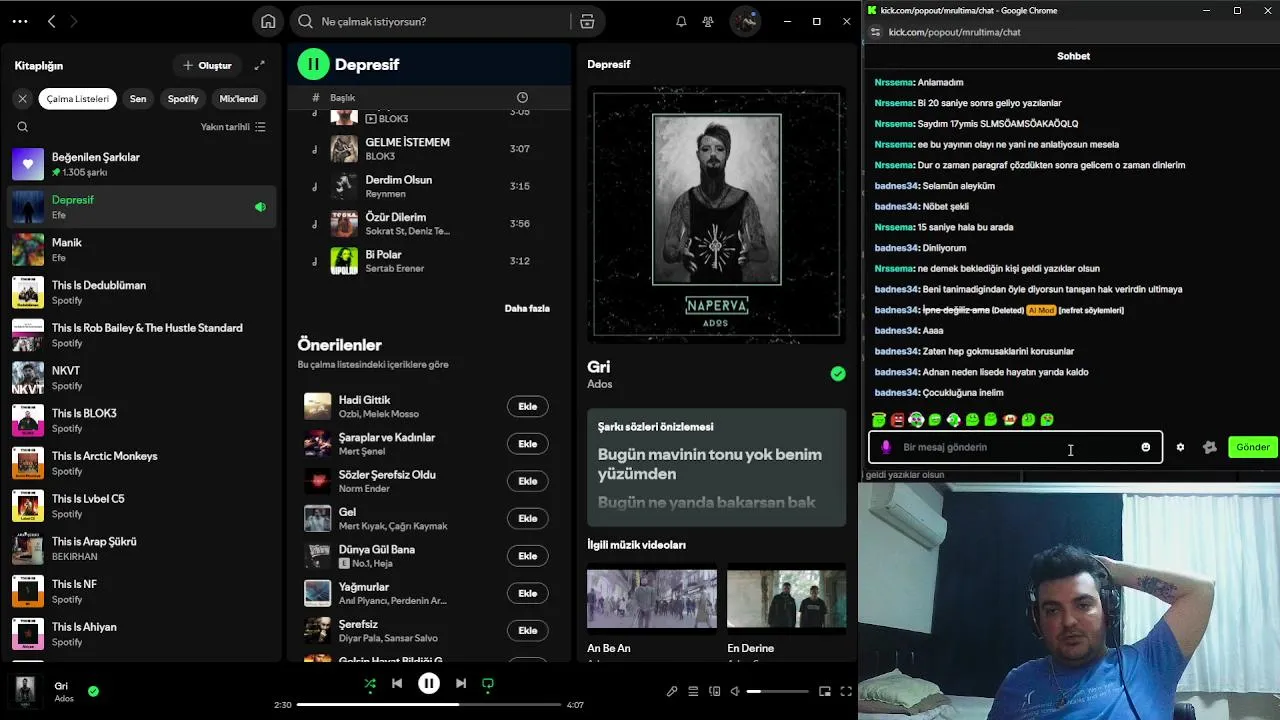
Task: Sort tracks by duration clock icon
Action: click(x=522, y=97)
